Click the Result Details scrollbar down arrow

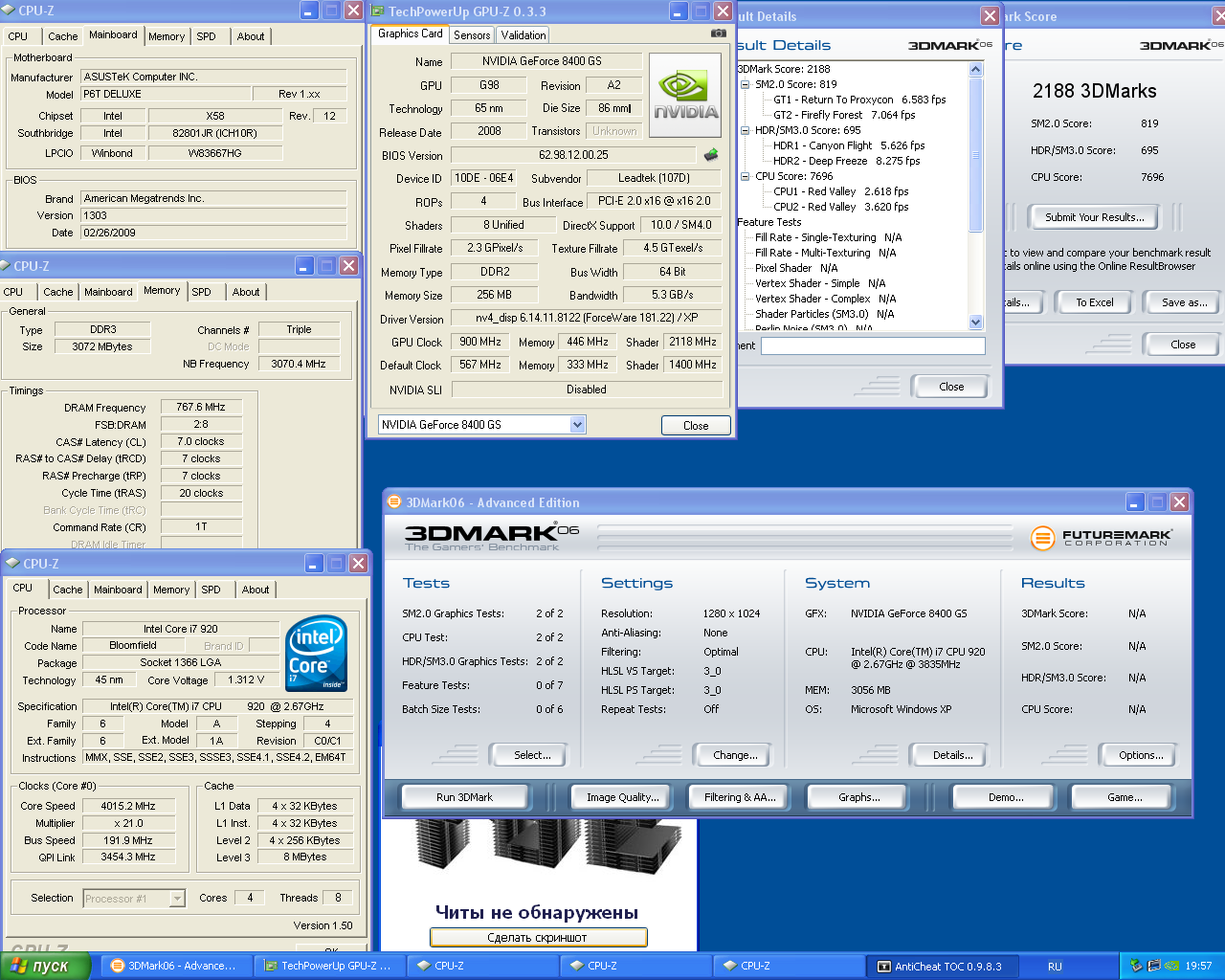976,323
